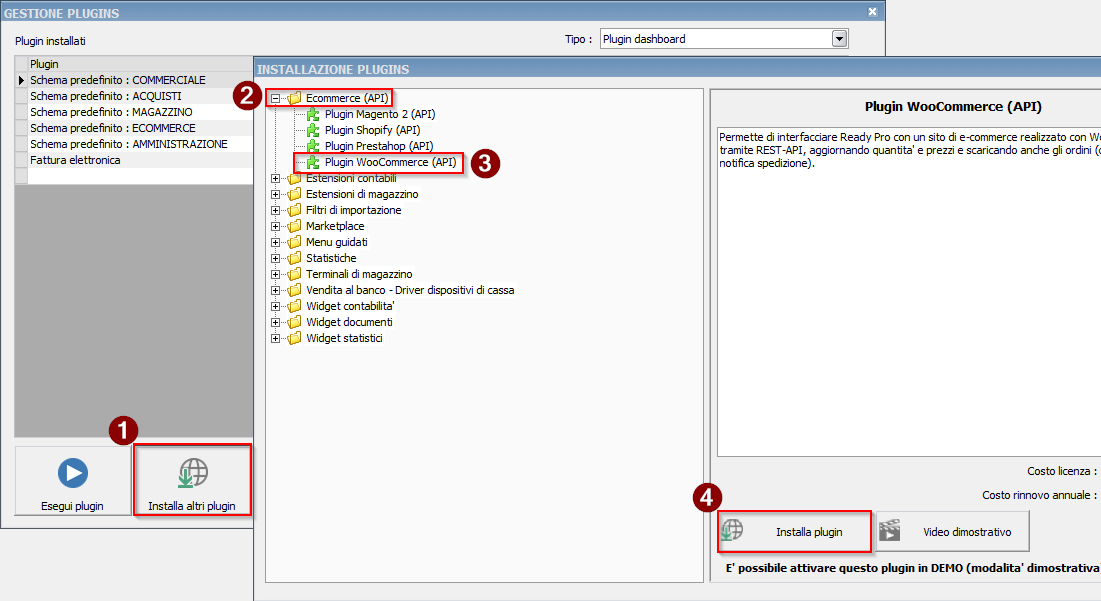
Task: Click the Plugin Shopify puzzle icon
Action: point(313,131)
